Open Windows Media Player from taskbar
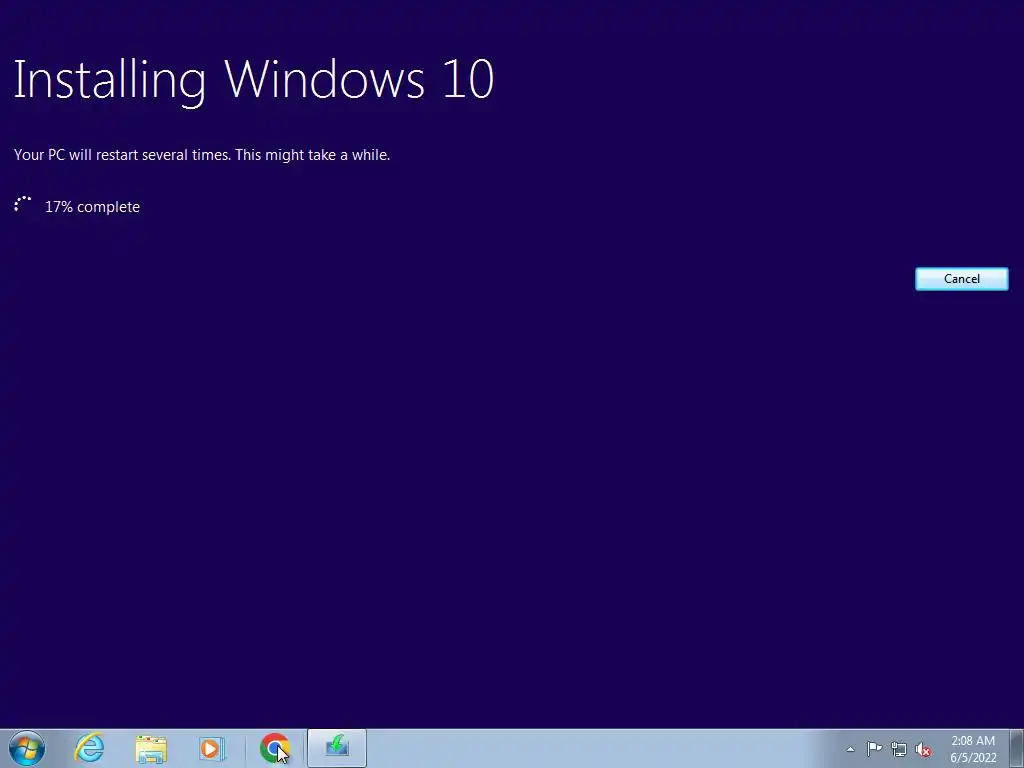This screenshot has width=1024, height=768. (x=212, y=748)
